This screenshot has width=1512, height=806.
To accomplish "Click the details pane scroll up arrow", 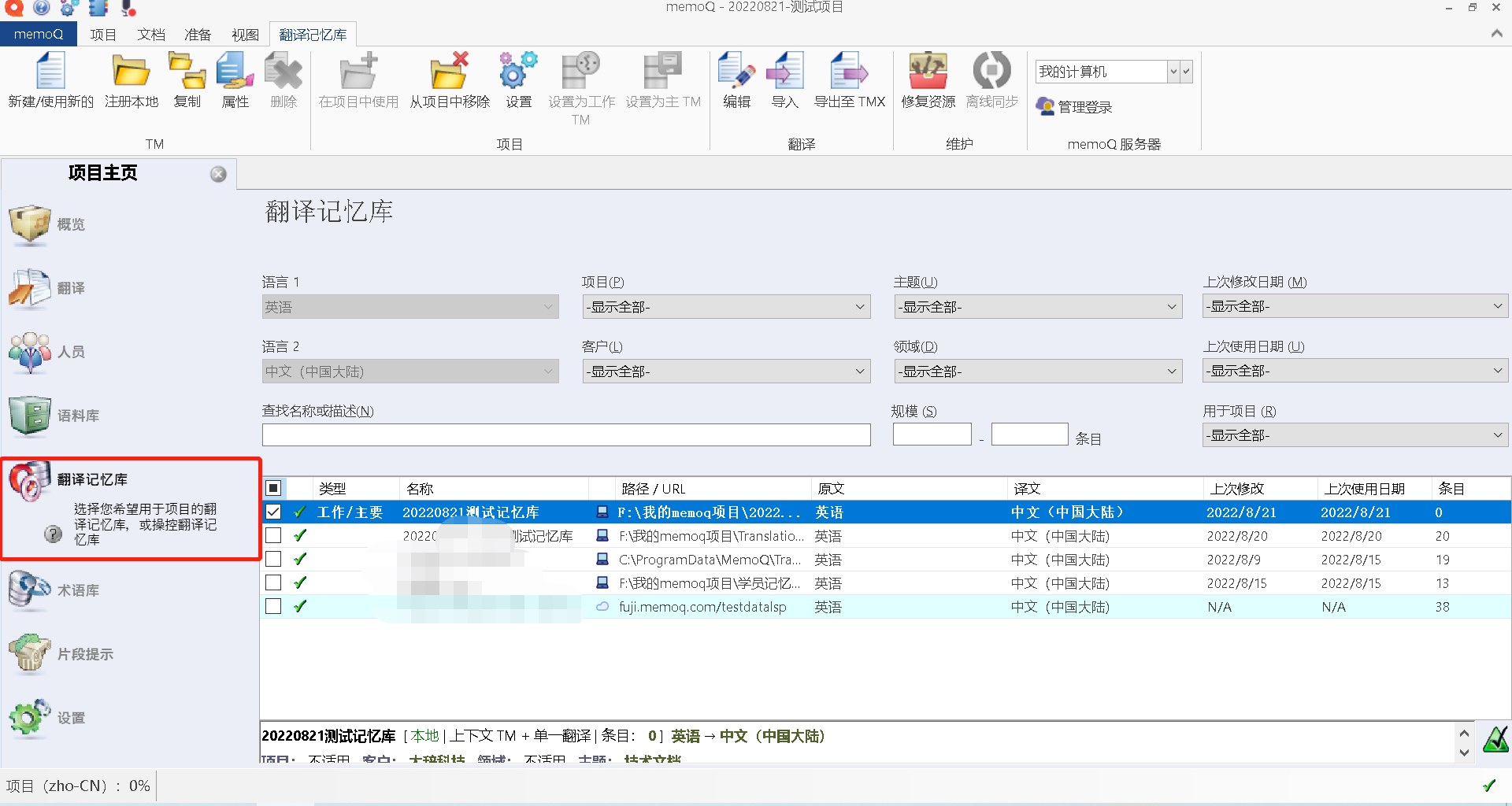I will (x=1464, y=733).
